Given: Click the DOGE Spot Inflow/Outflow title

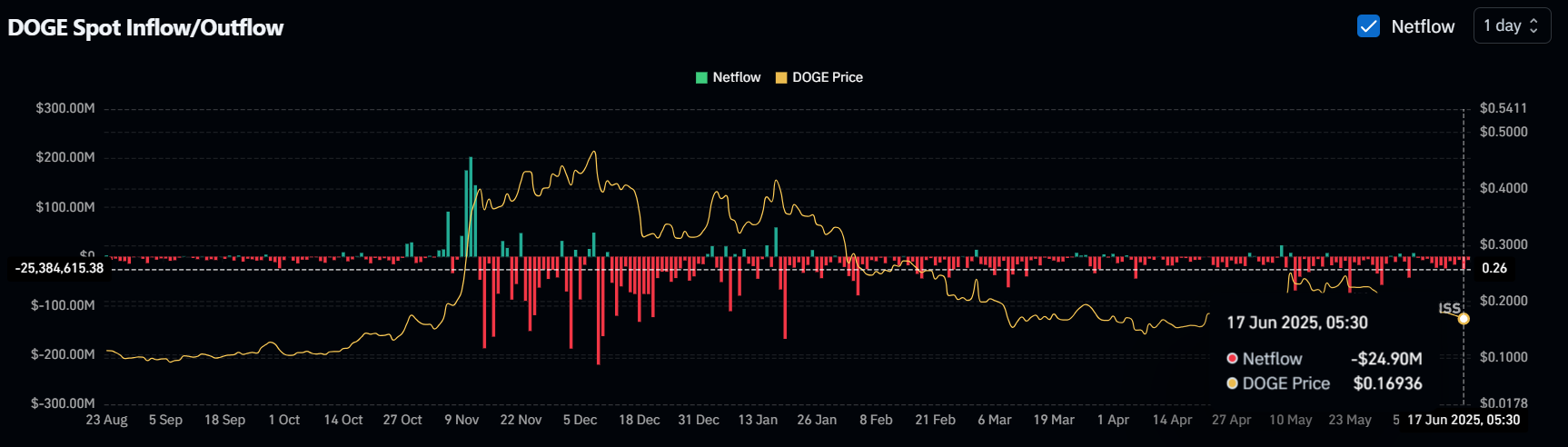Looking at the screenshot, I should (x=145, y=27).
